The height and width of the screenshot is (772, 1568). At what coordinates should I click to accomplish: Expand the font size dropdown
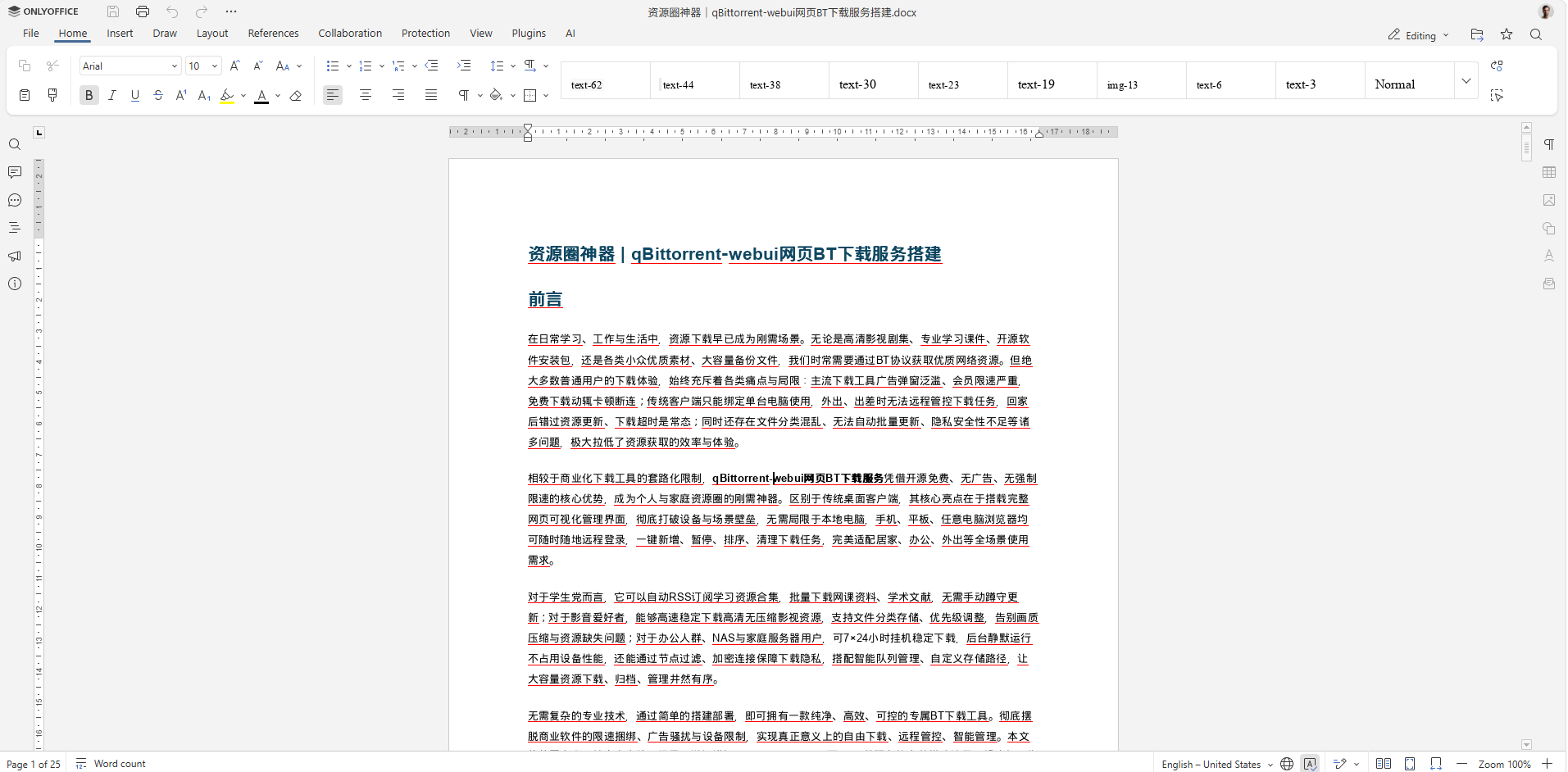[215, 66]
